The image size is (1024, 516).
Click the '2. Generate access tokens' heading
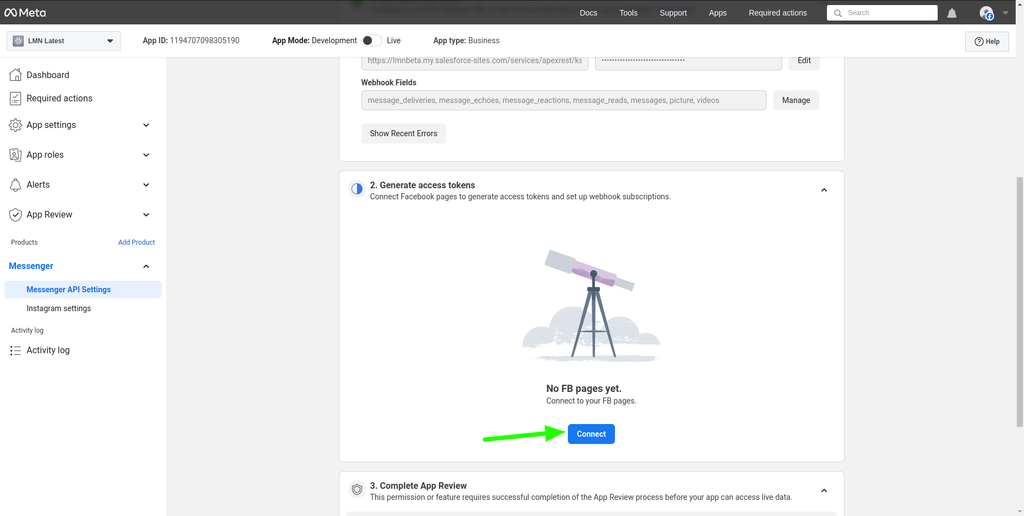click(x=423, y=185)
